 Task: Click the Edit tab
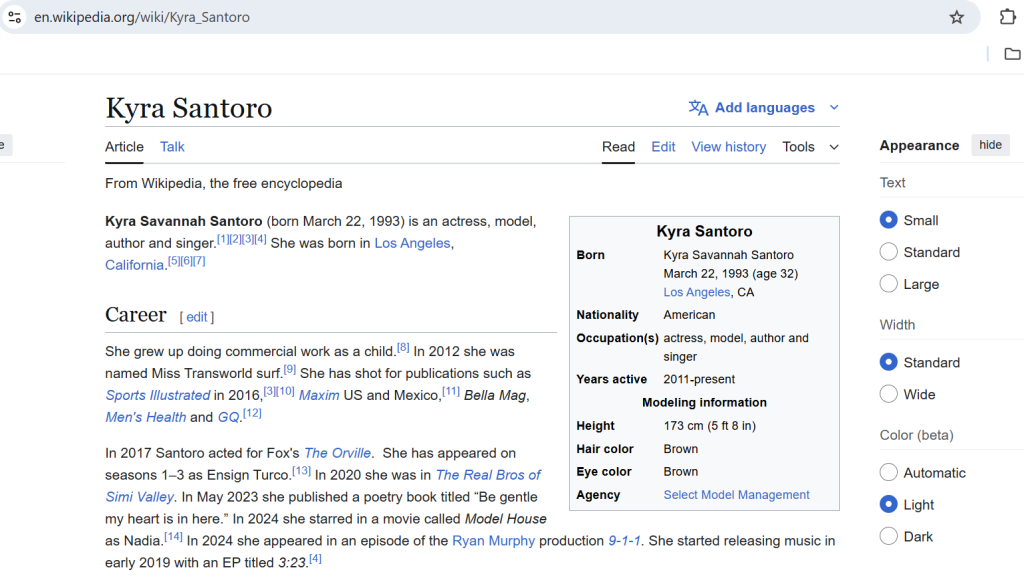[663, 147]
